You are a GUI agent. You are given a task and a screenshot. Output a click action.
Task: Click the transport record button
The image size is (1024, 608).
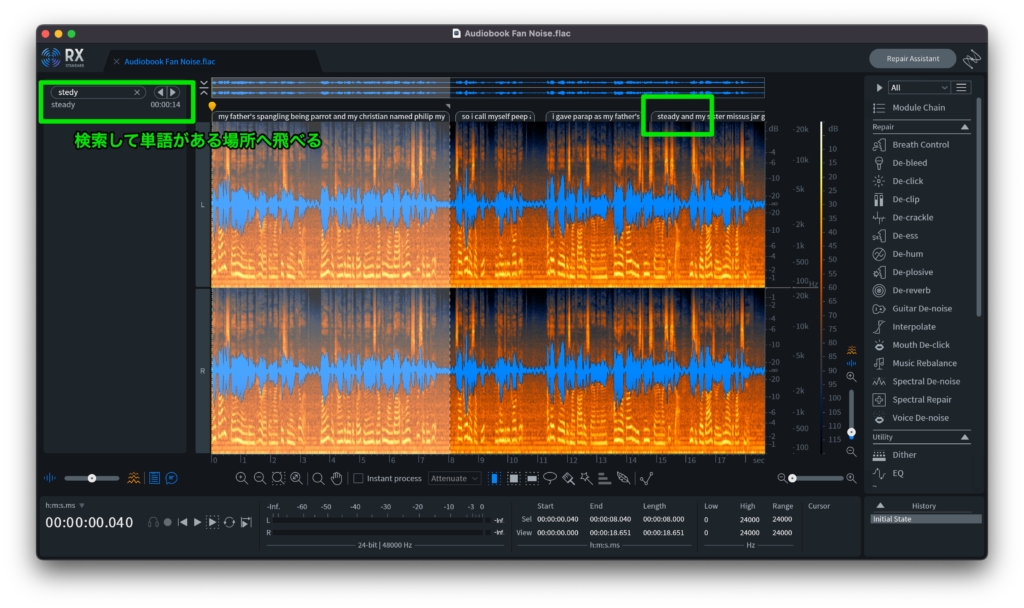167,522
